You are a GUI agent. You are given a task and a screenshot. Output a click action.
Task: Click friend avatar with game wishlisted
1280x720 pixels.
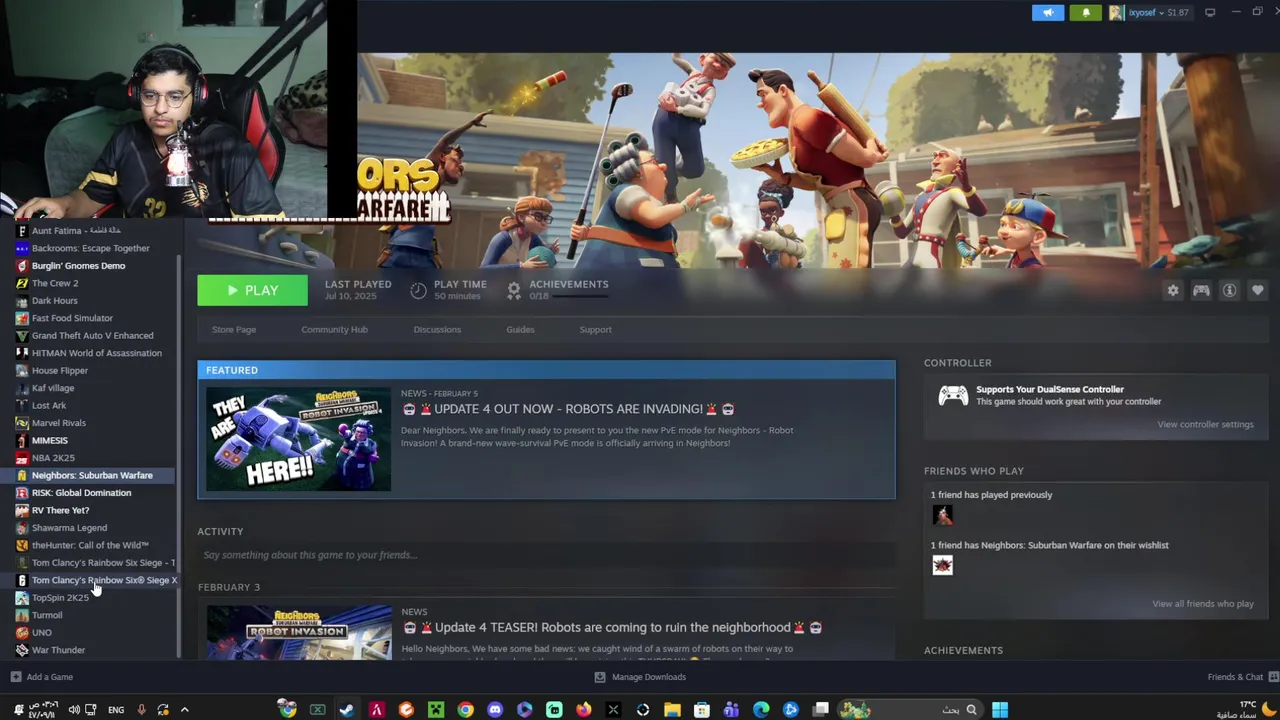(x=942, y=566)
